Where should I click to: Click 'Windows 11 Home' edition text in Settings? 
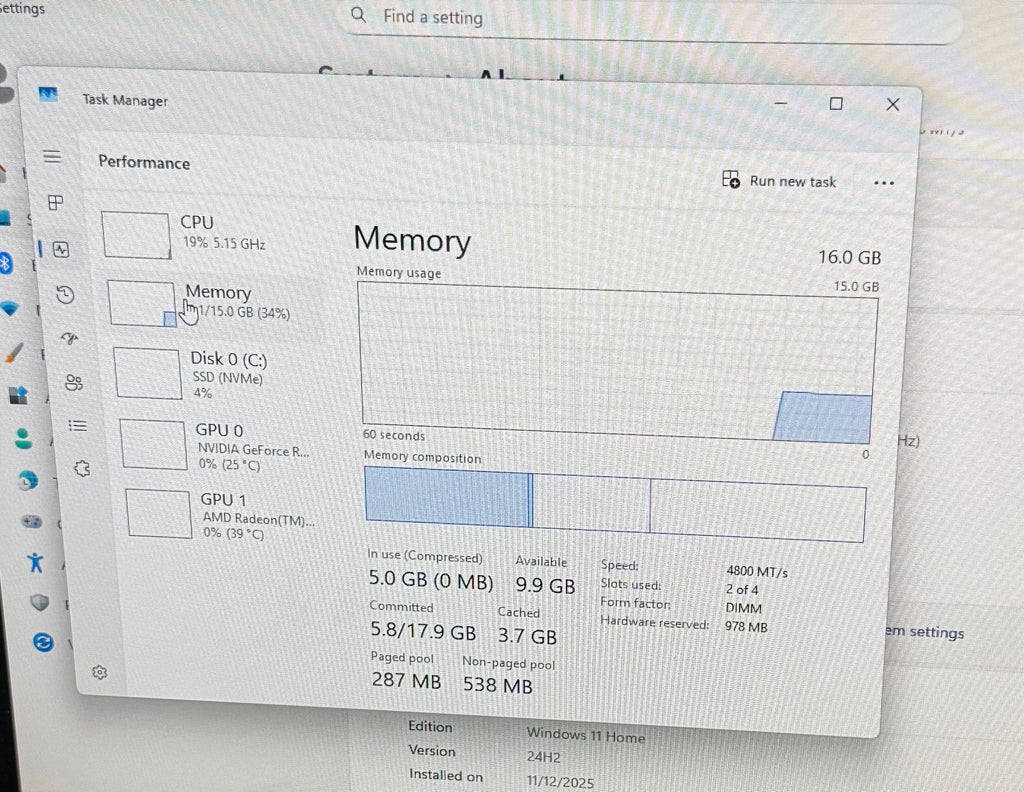click(586, 735)
